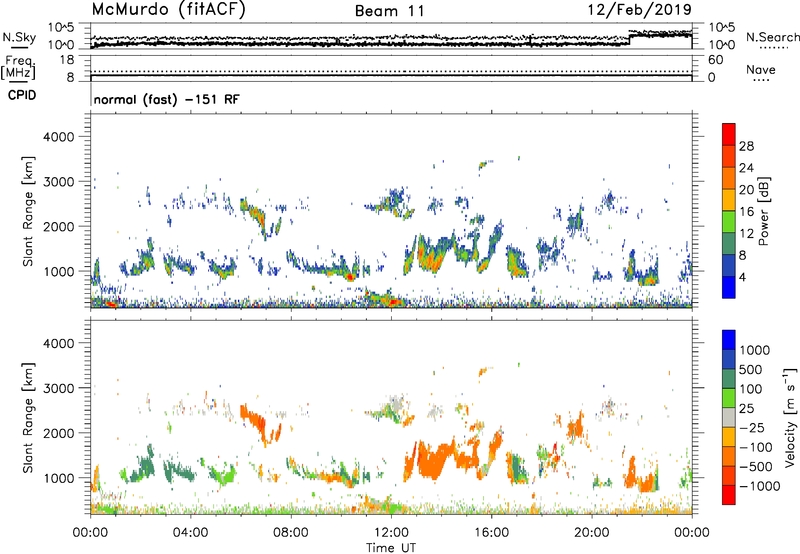
Task: Click the '18' tick on frequency axis
Action: pos(67,60)
